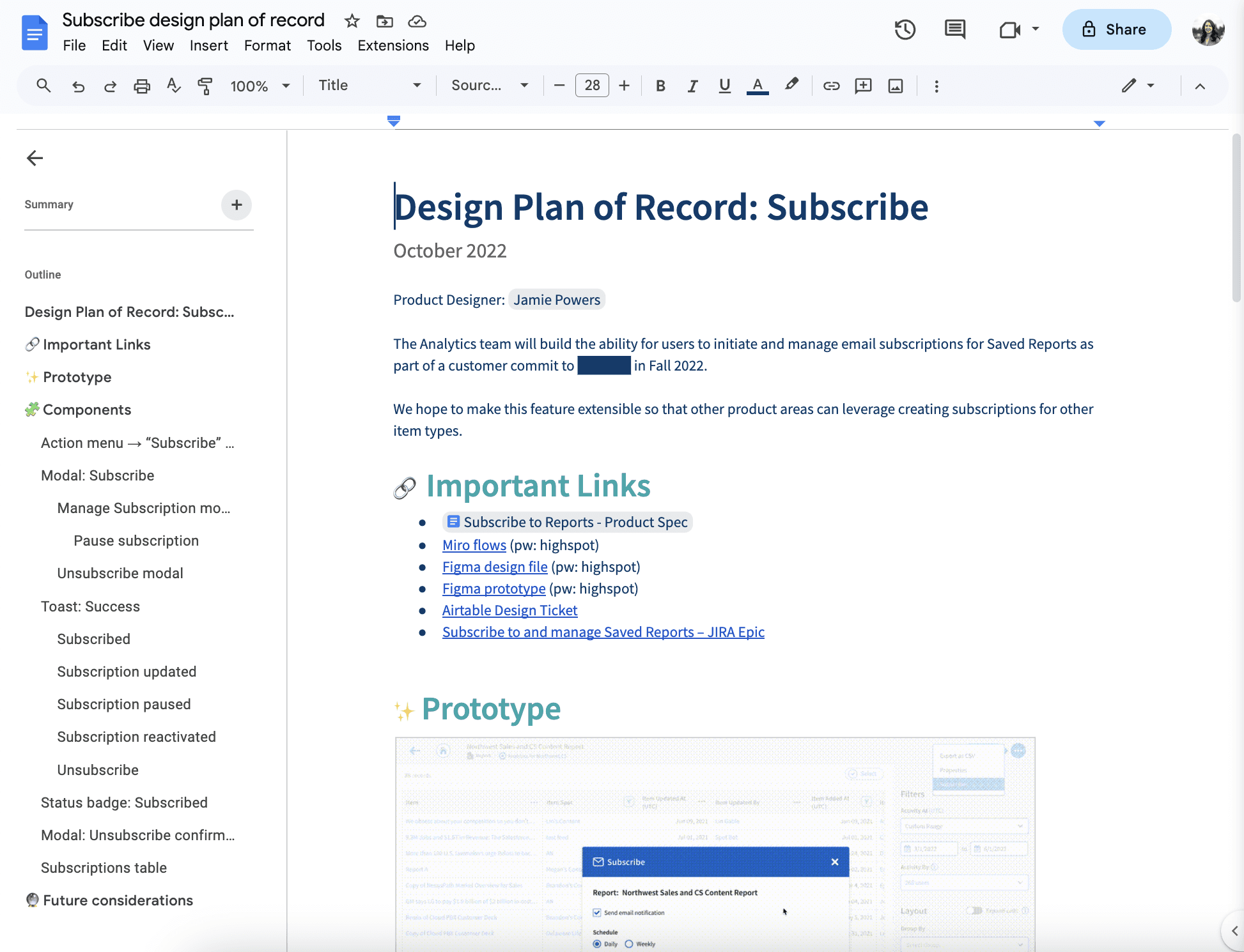Viewport: 1244px width, 952px height.
Task: Open the Extensions menu
Action: (x=393, y=45)
